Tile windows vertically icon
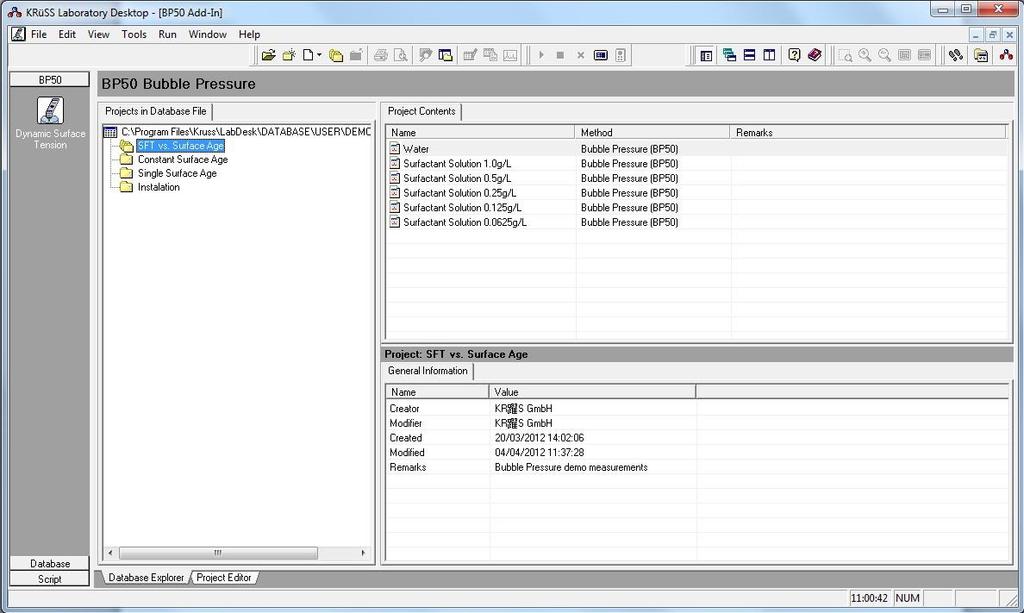 (x=769, y=55)
